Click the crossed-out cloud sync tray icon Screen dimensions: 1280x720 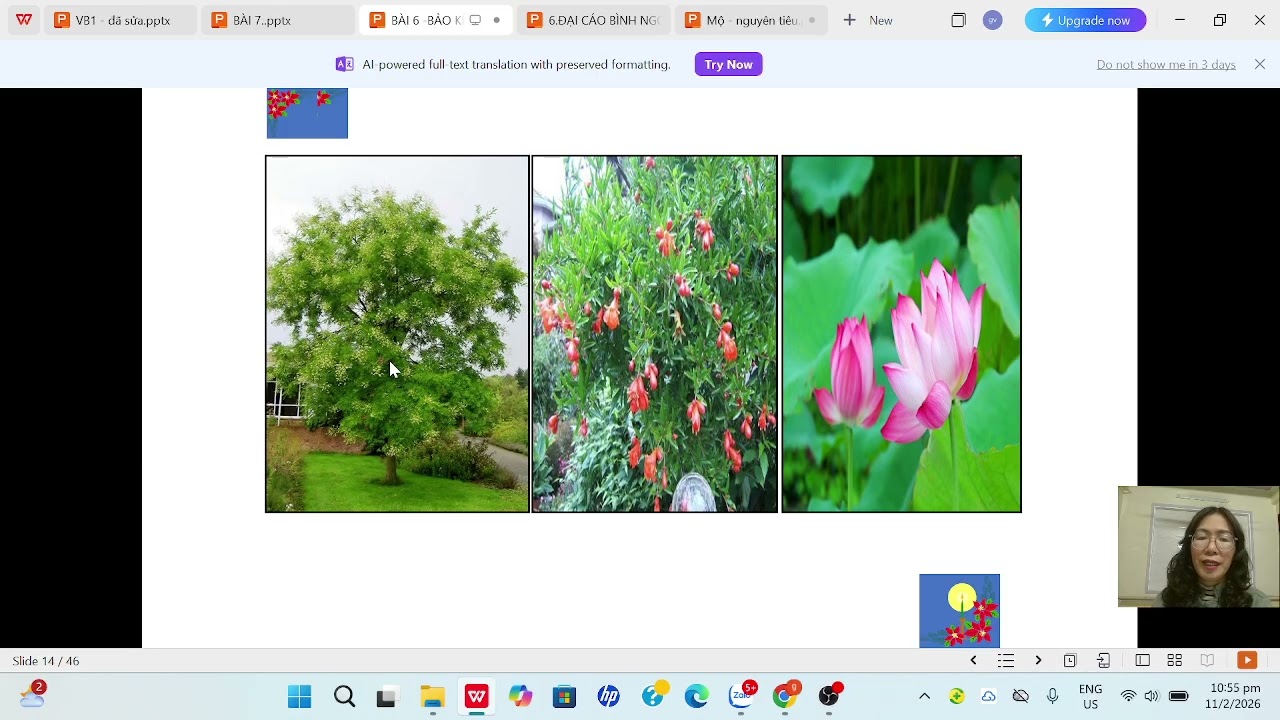[1021, 696]
